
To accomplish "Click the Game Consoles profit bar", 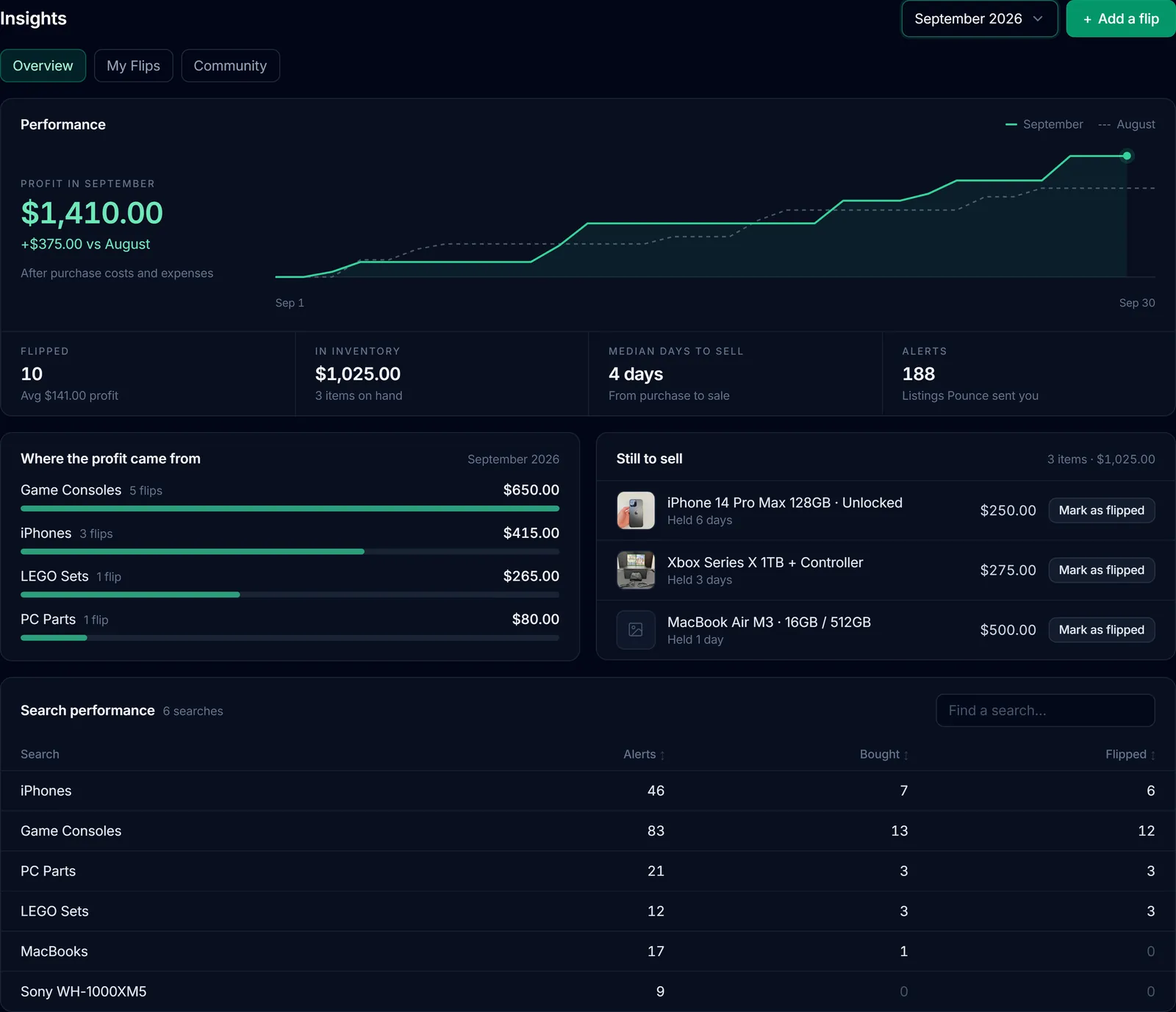I will pyautogui.click(x=290, y=509).
